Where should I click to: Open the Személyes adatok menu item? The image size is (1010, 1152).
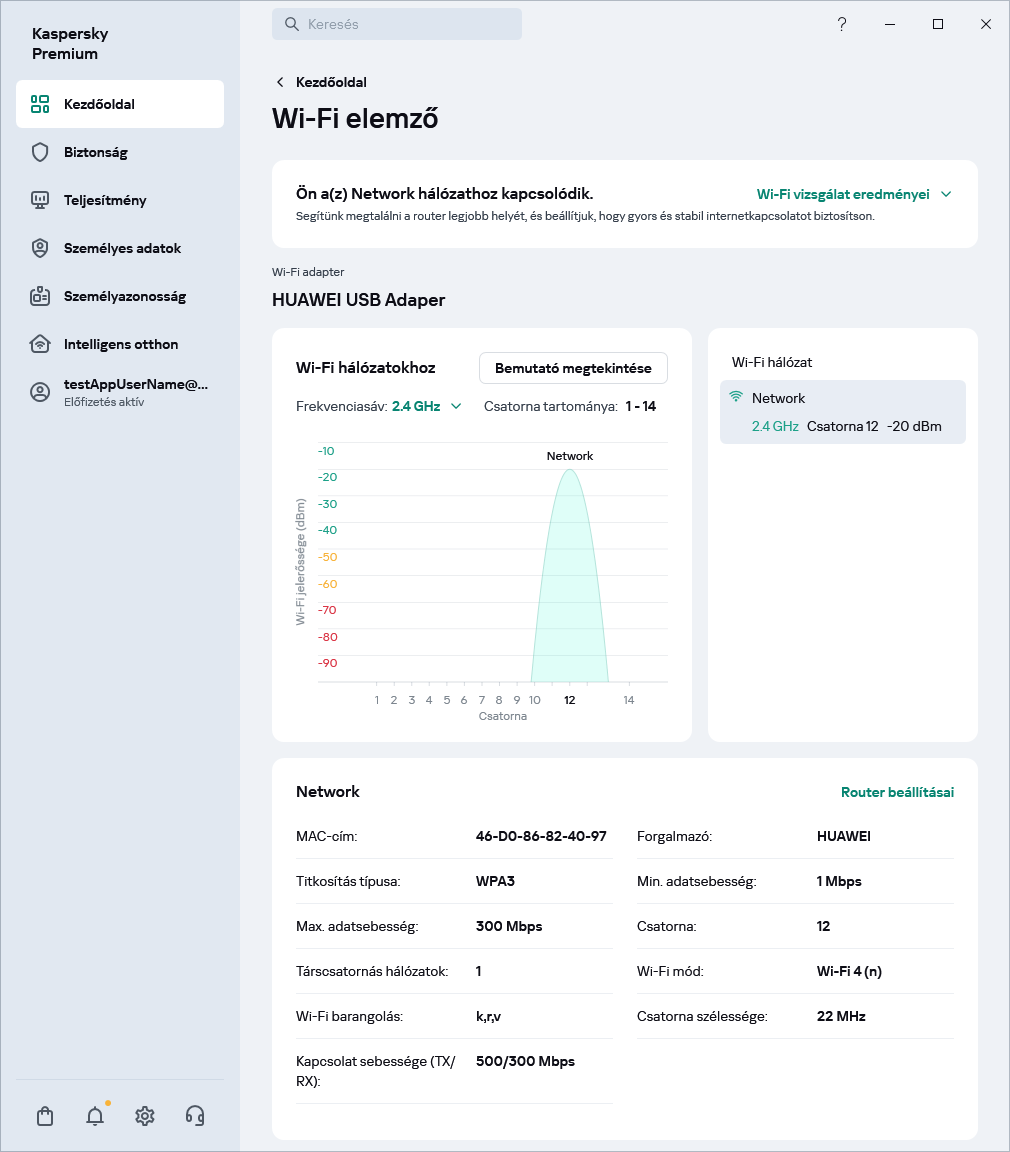point(122,248)
